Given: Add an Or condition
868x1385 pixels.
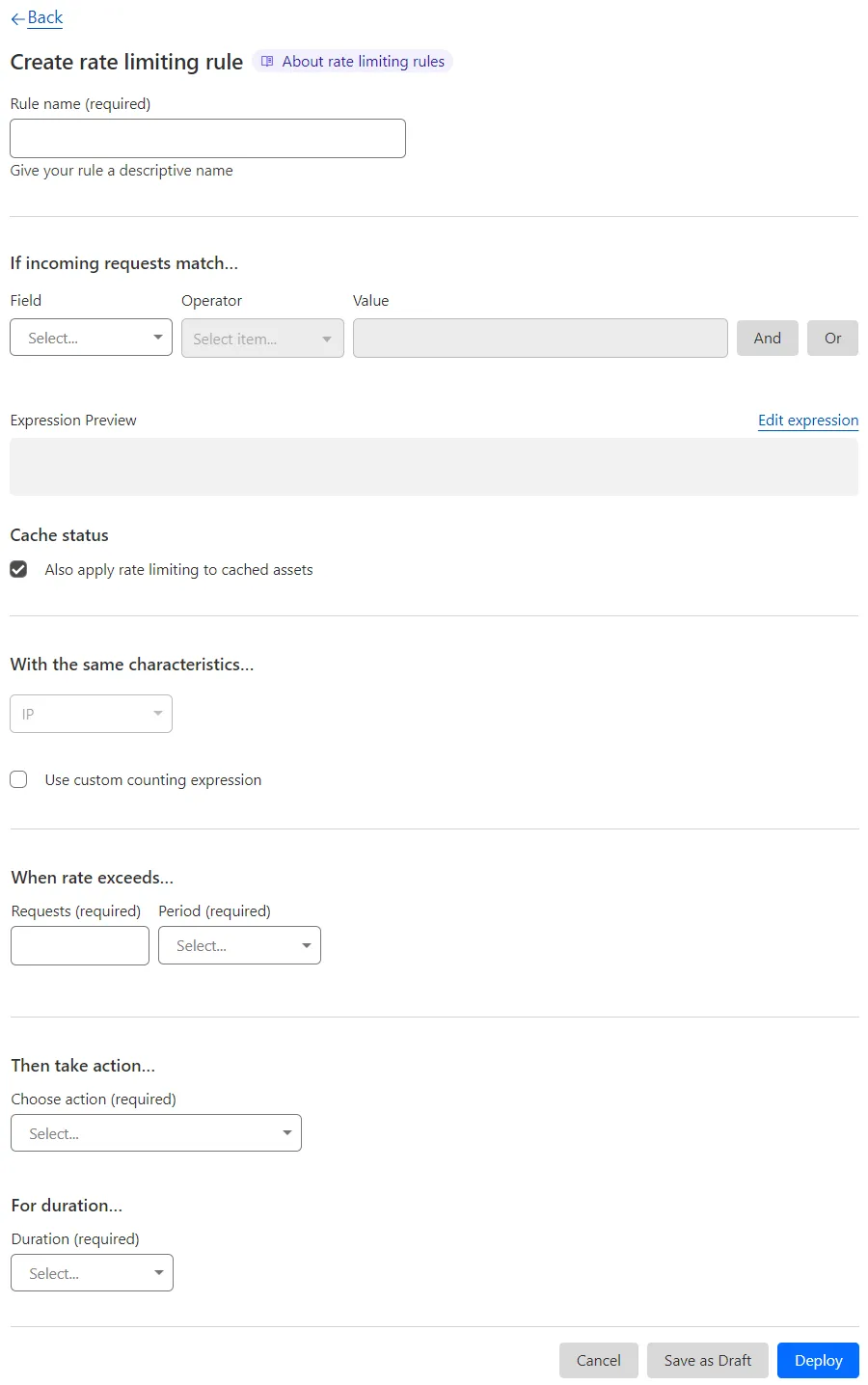Looking at the screenshot, I should (x=832, y=338).
